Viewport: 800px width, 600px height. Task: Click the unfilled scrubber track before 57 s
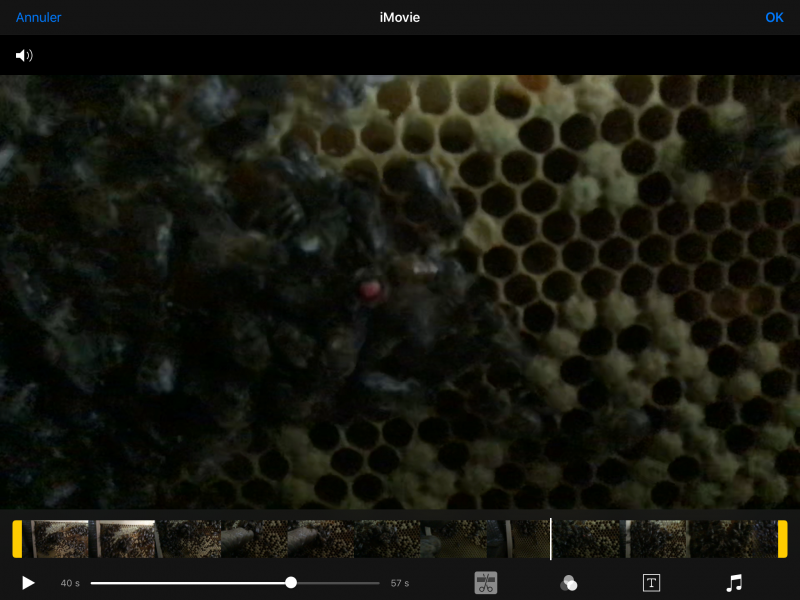click(338, 582)
